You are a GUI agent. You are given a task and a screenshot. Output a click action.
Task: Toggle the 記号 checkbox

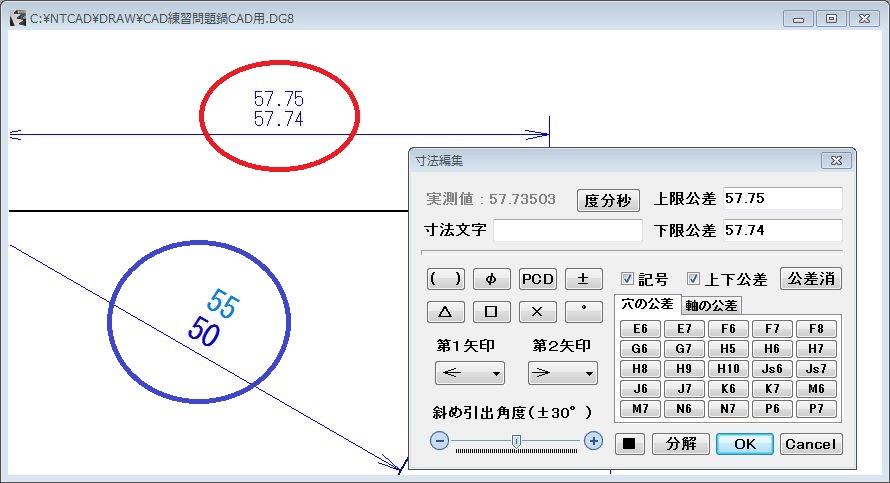click(x=627, y=279)
